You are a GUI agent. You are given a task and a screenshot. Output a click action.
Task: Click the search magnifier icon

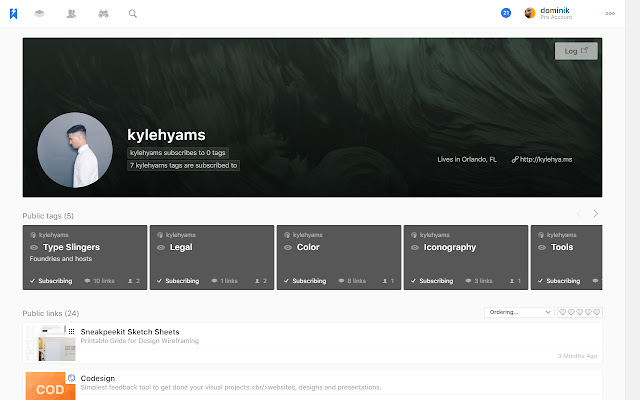133,14
